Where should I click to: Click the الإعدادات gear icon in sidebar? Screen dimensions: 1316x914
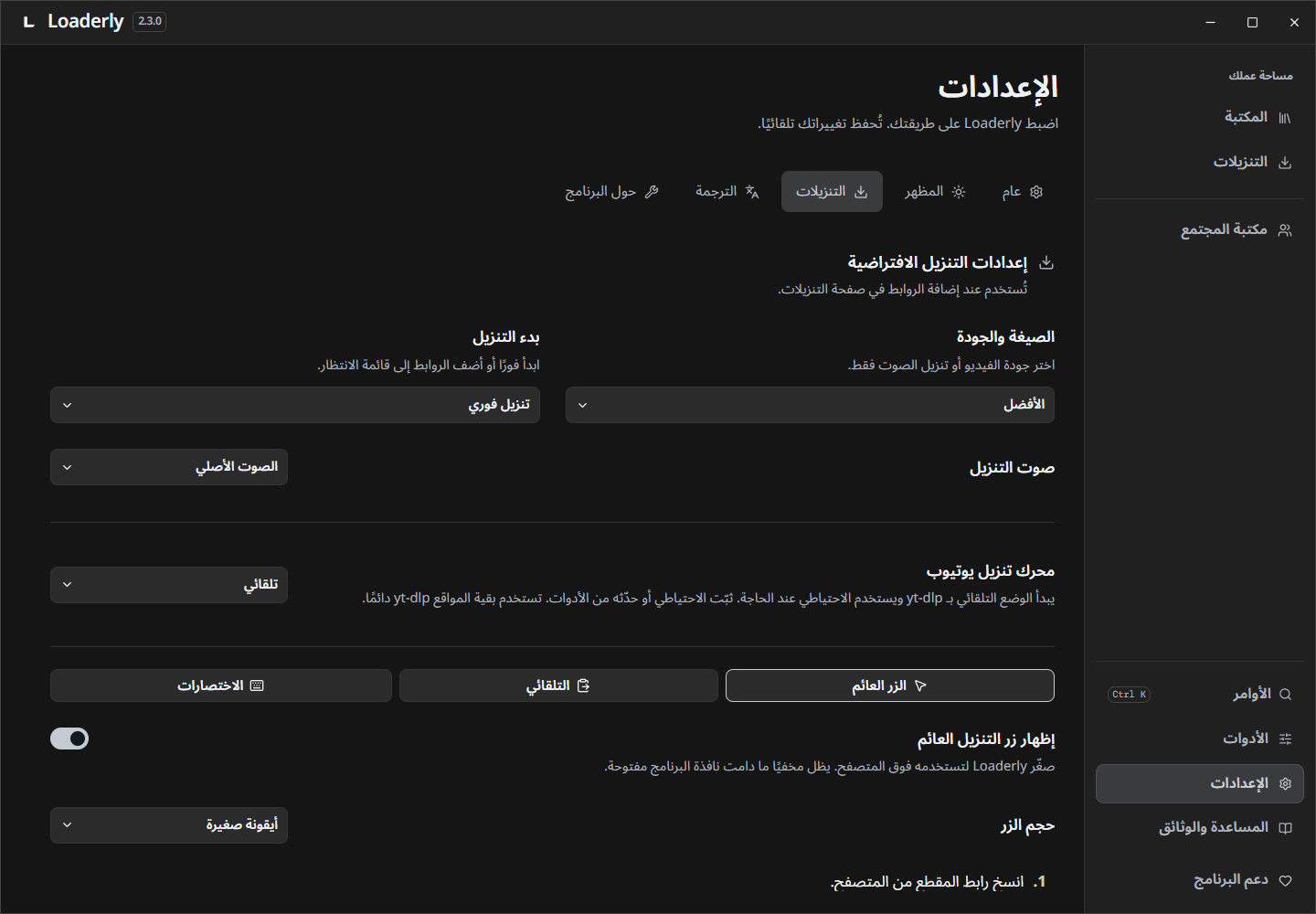[x=1285, y=784]
